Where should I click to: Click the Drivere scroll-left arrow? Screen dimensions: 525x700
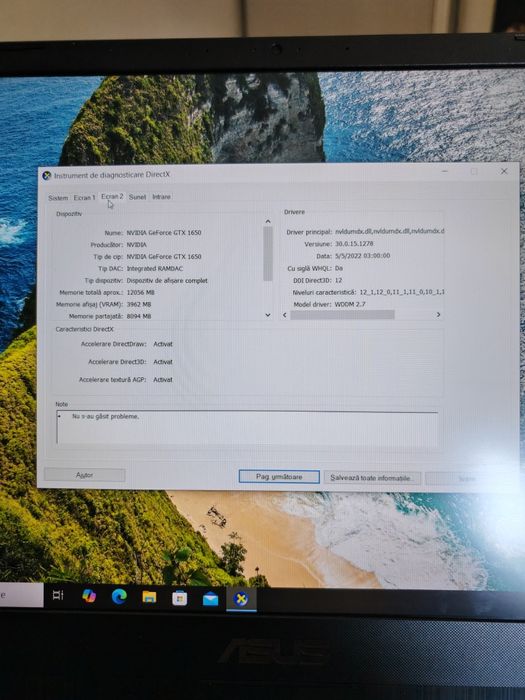tap(285, 315)
